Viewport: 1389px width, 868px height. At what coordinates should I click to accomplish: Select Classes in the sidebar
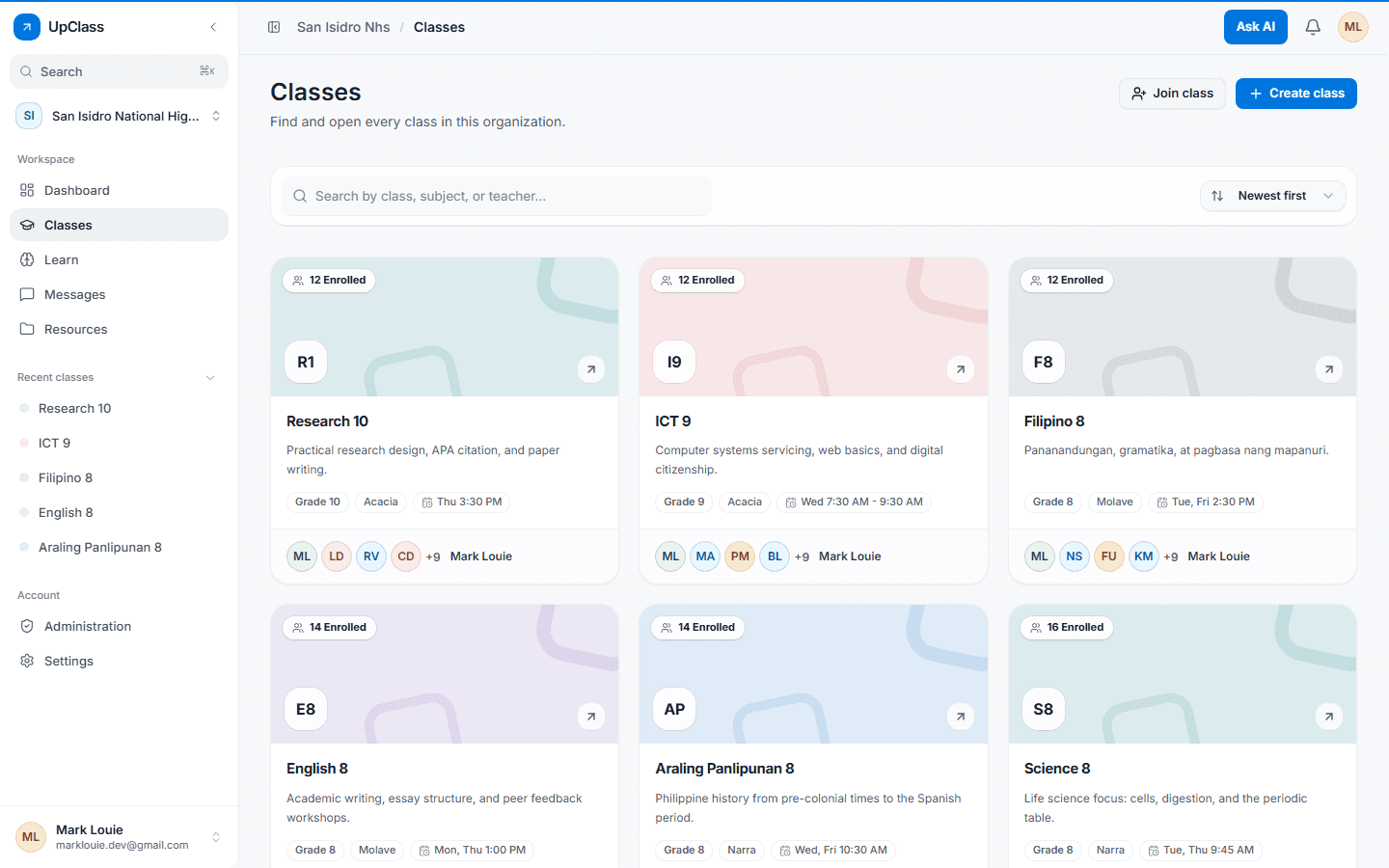click(x=120, y=225)
